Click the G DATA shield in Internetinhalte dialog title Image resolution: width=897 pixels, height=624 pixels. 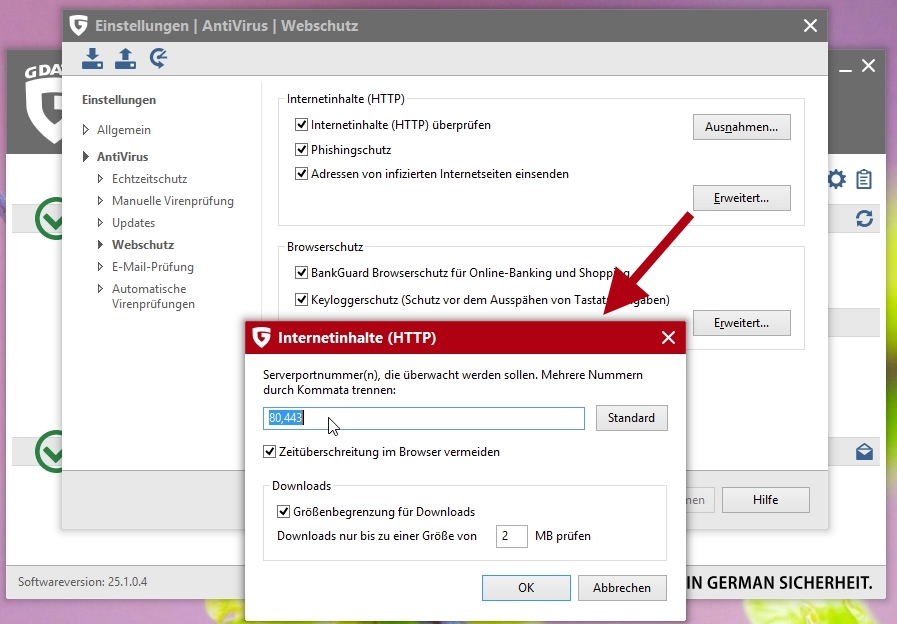coord(261,337)
